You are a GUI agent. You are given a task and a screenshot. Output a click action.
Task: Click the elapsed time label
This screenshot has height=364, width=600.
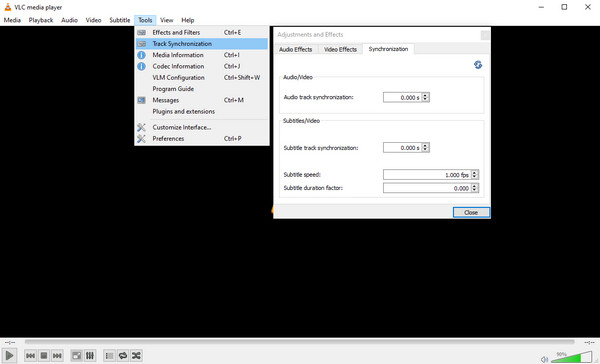coord(10,342)
